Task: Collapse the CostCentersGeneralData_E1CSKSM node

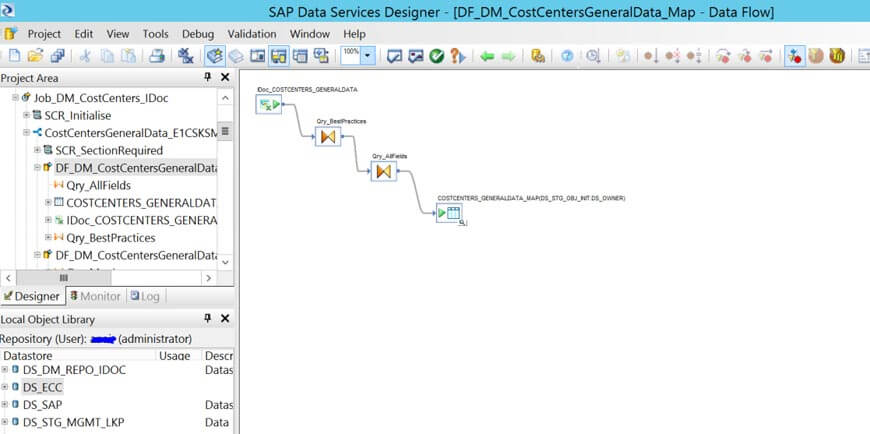Action: (26, 133)
